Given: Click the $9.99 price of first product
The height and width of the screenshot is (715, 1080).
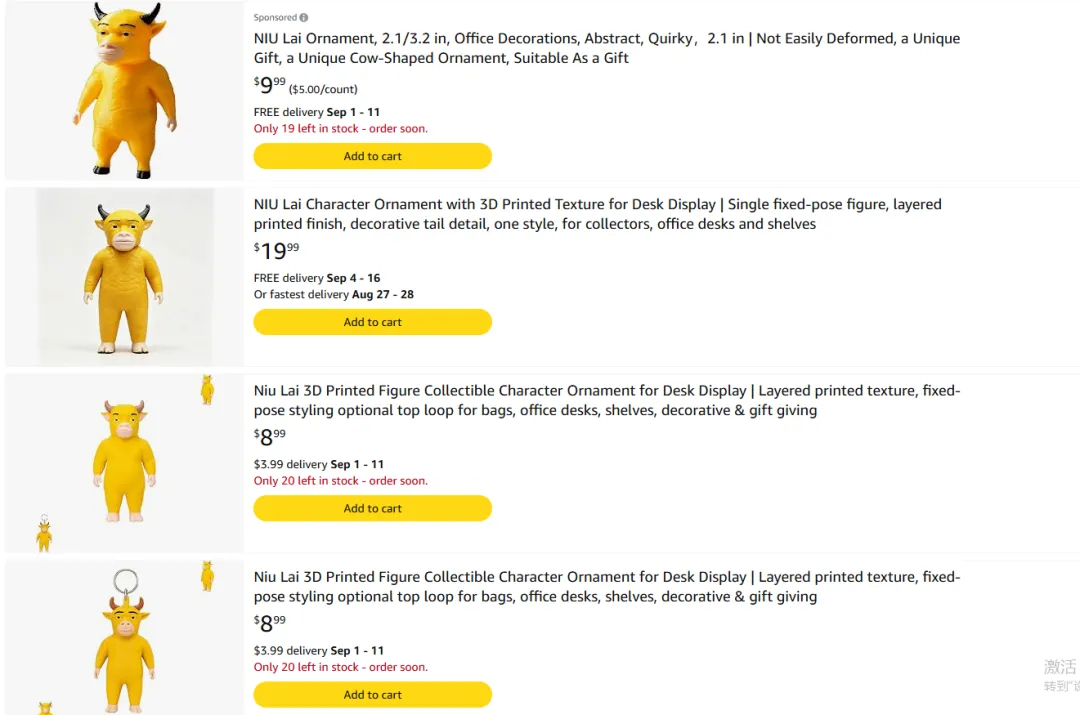Looking at the screenshot, I should tap(269, 85).
